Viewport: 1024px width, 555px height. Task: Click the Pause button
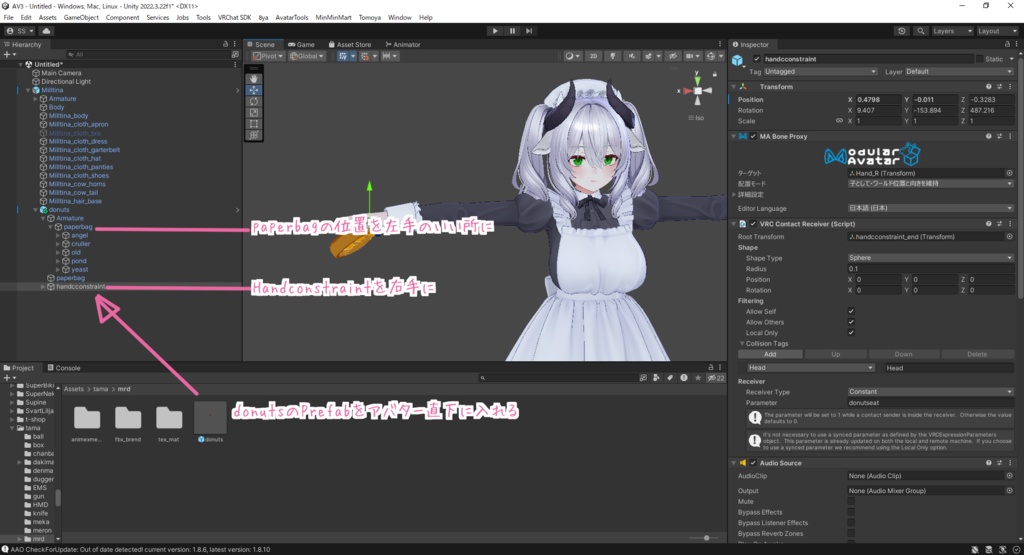click(x=512, y=31)
